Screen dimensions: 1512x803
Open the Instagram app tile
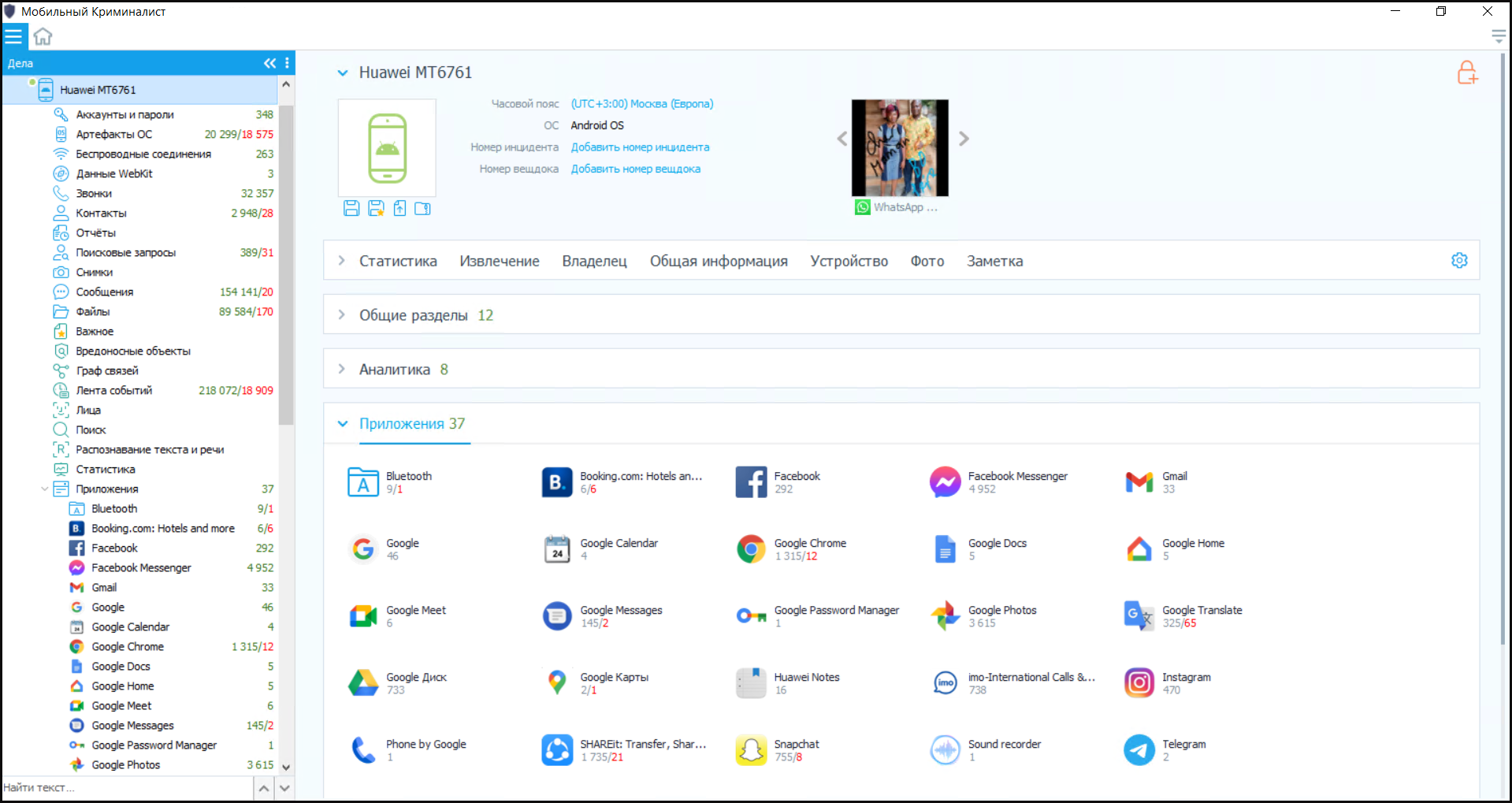point(1168,683)
